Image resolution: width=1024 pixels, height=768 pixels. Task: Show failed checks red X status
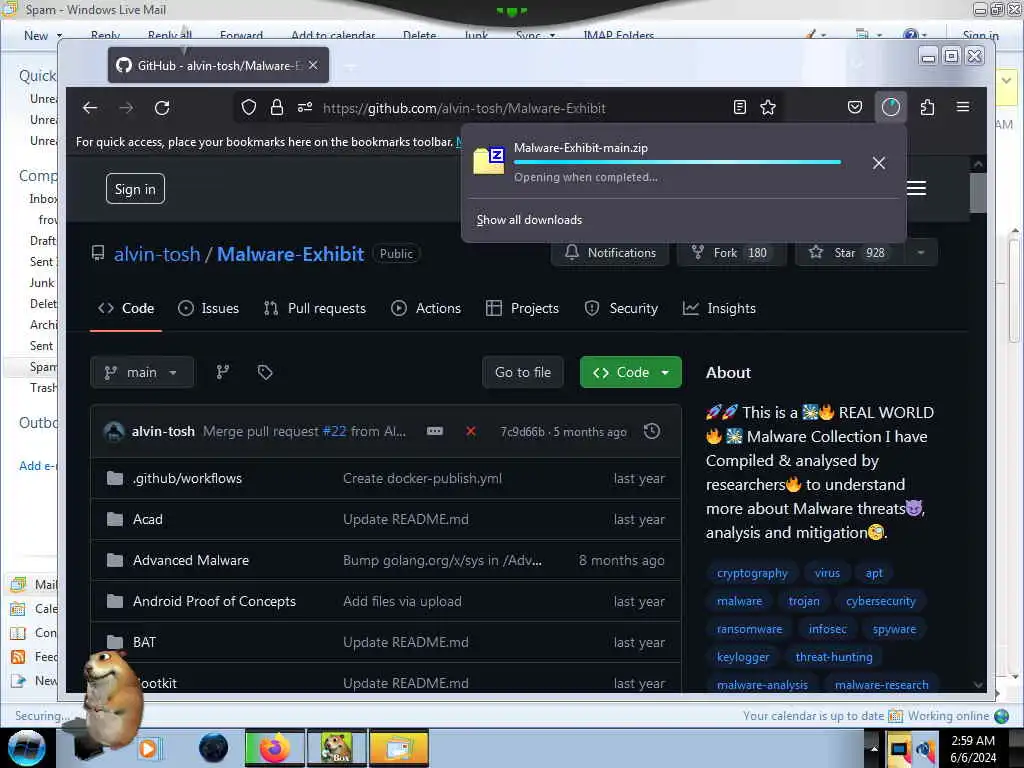[471, 431]
